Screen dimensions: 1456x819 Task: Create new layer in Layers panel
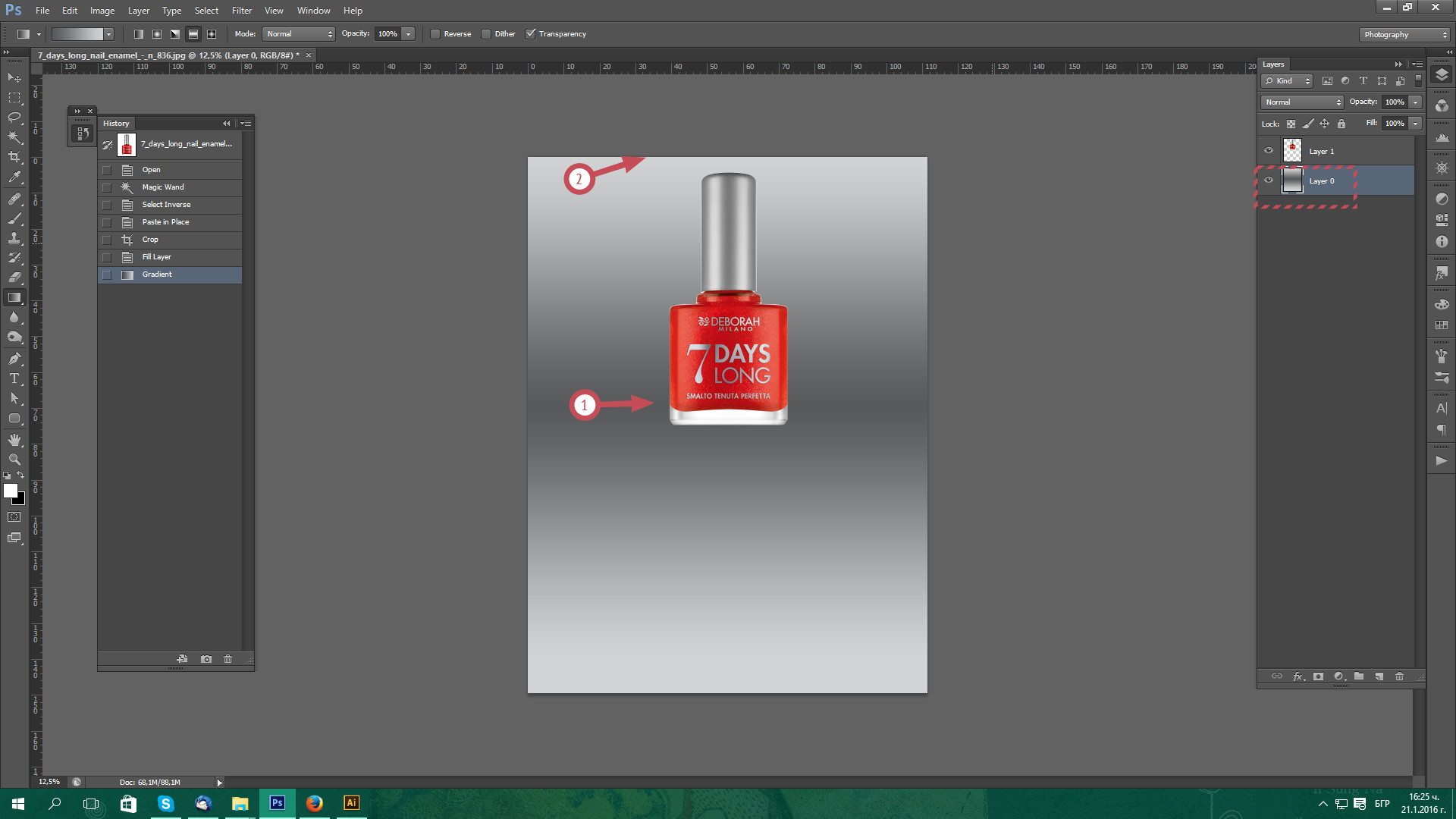pos(1379,676)
